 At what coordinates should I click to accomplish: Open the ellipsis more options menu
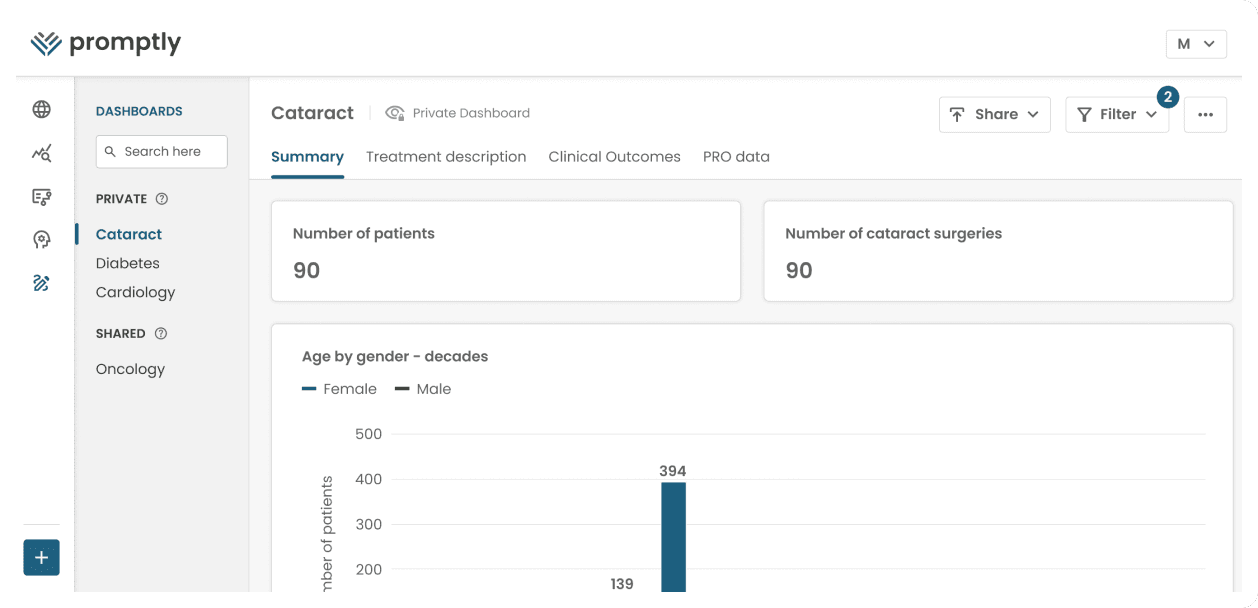coord(1205,114)
